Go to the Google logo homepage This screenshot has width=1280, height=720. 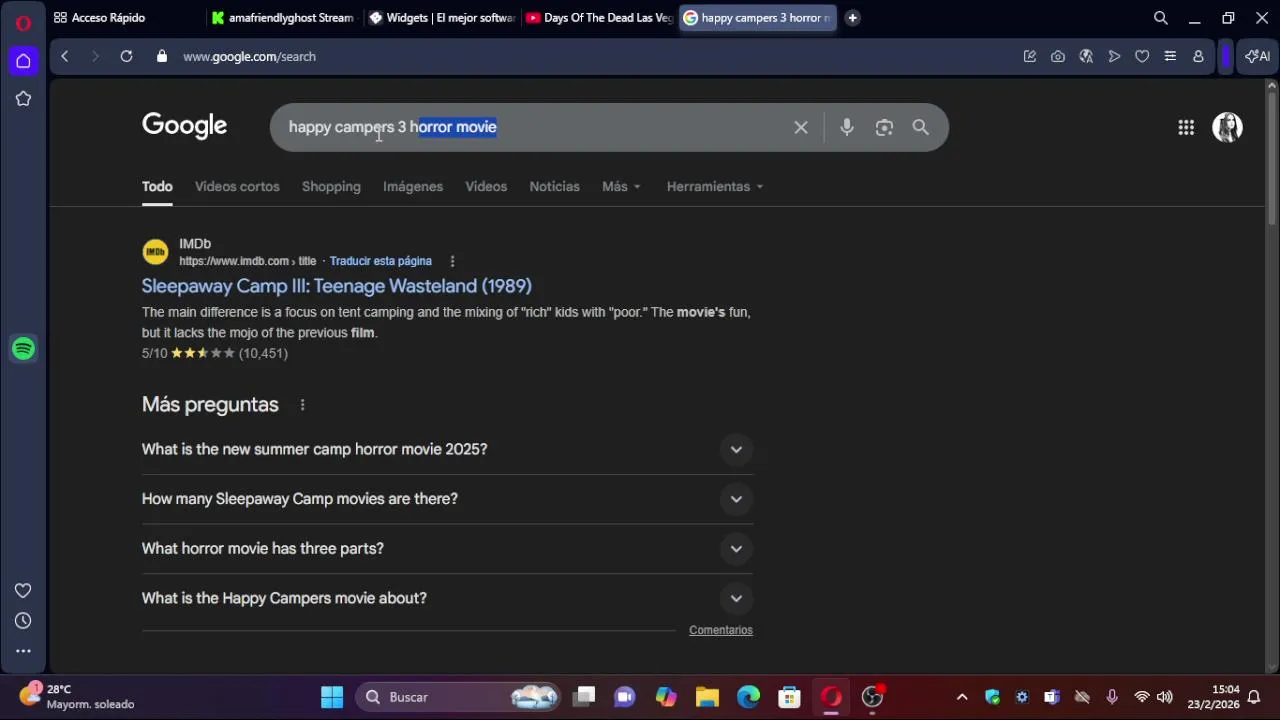tap(185, 126)
